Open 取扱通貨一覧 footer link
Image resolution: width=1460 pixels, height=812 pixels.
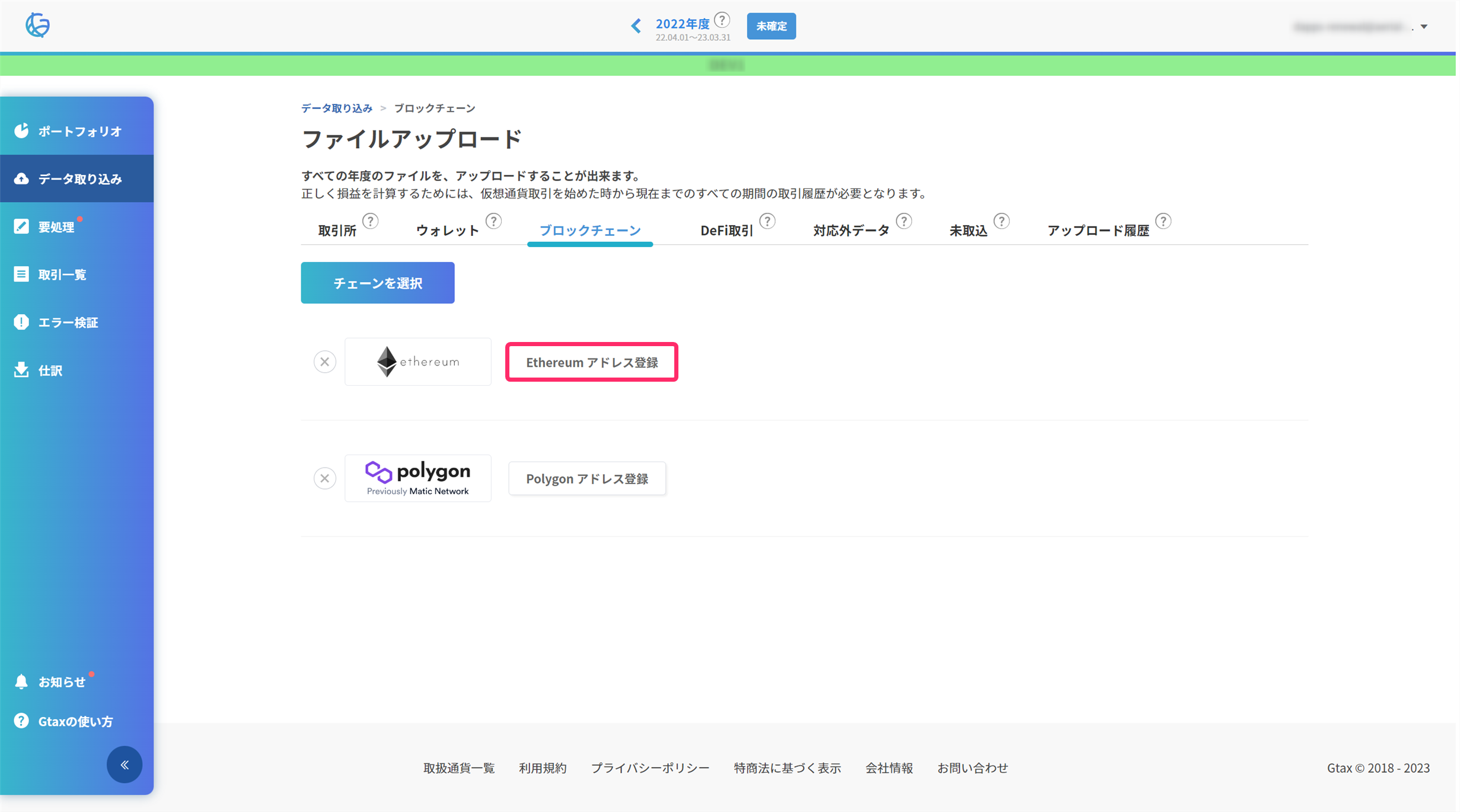pyautogui.click(x=458, y=768)
